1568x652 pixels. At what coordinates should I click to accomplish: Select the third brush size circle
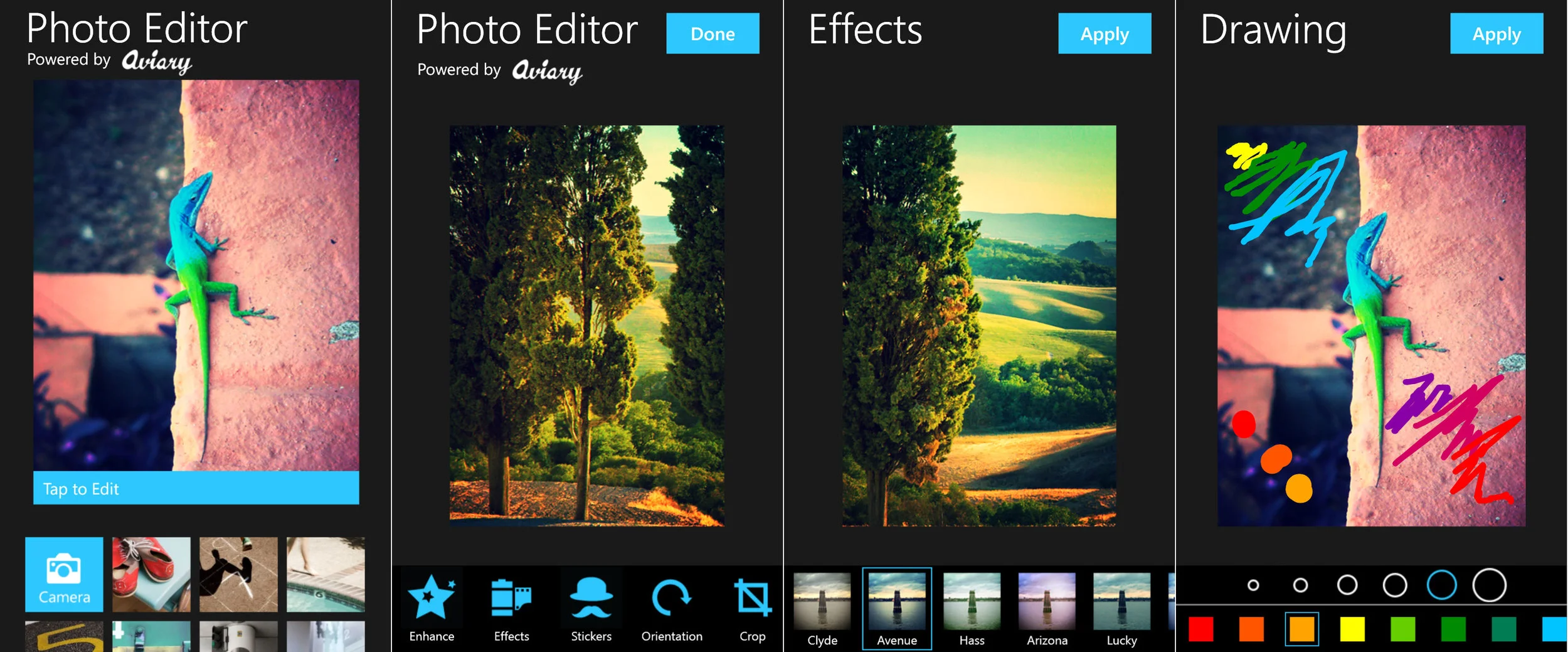1347,585
